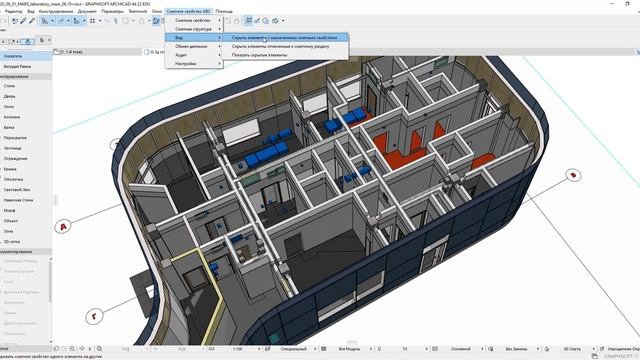Image resolution: width=640 pixels, height=360 pixels.
Task: Select the Настройка menu entry
Action: (194, 64)
